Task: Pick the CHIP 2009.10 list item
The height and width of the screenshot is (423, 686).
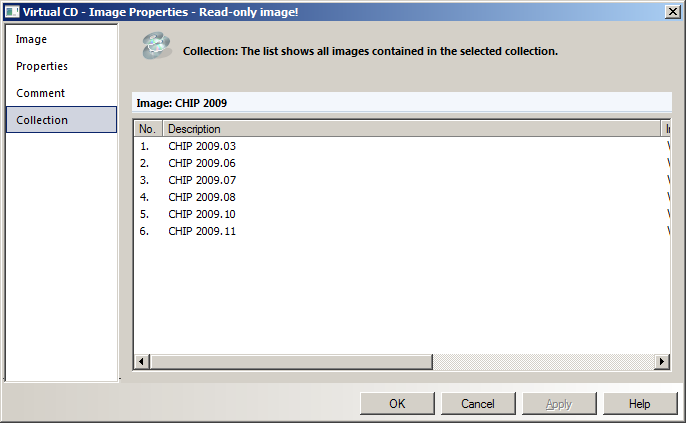Action: (202, 214)
